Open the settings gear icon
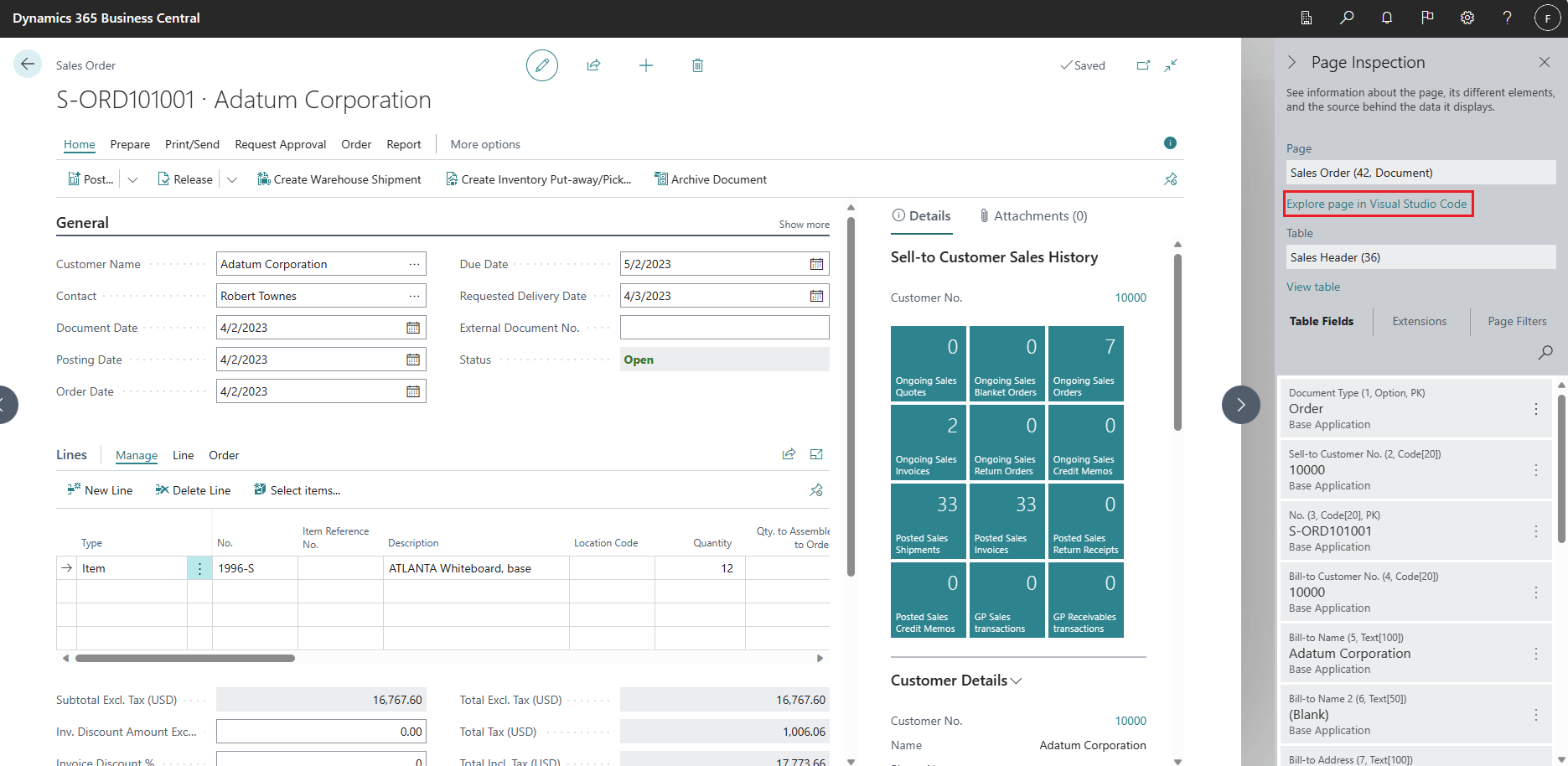Screen dimensions: 1568x766 (x=1467, y=18)
